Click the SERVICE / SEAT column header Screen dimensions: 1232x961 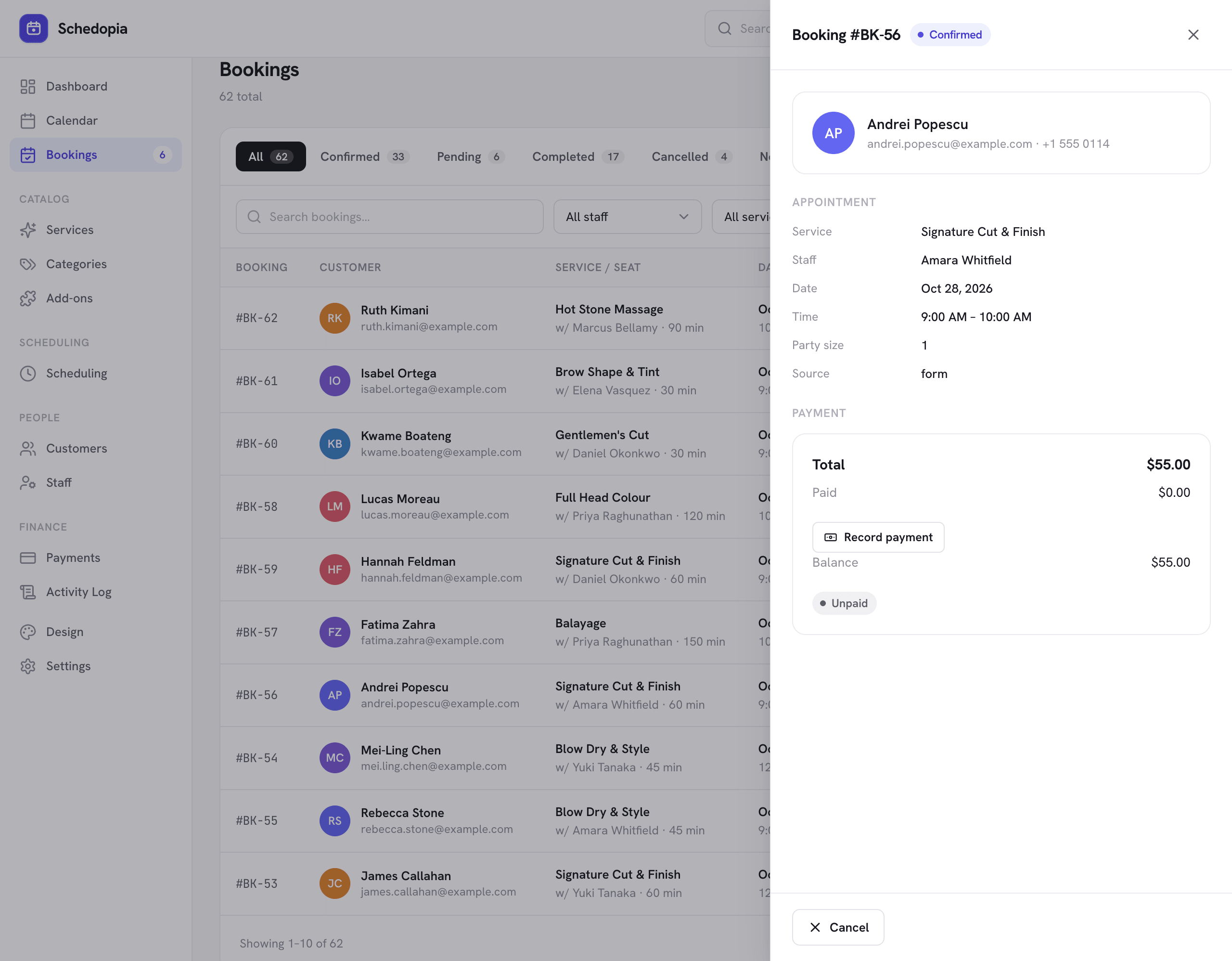pos(597,268)
